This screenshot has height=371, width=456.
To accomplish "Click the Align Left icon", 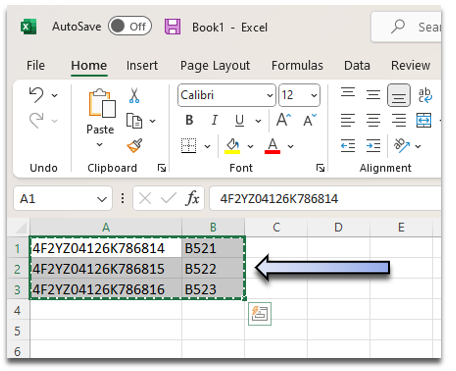I will pos(348,120).
